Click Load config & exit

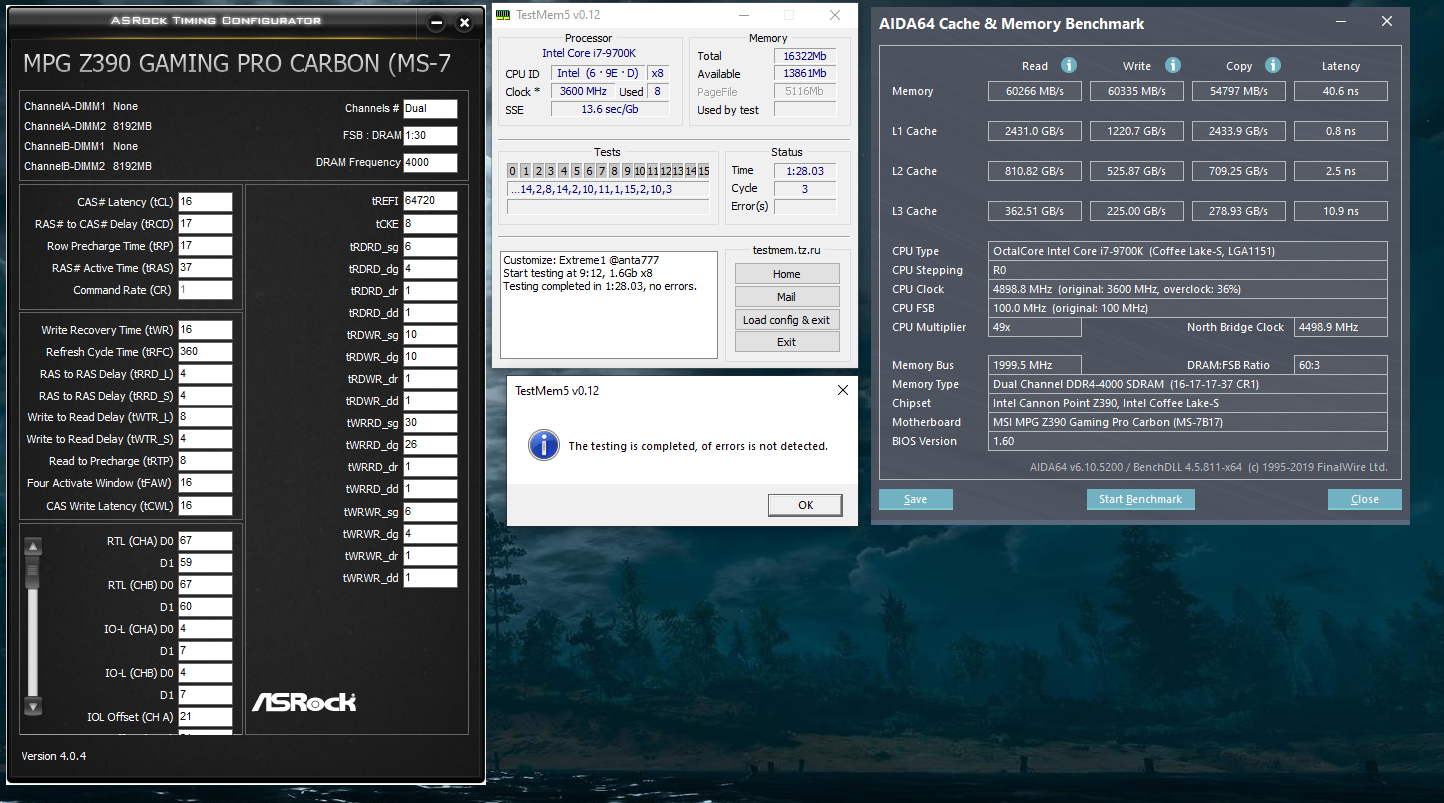coord(787,320)
